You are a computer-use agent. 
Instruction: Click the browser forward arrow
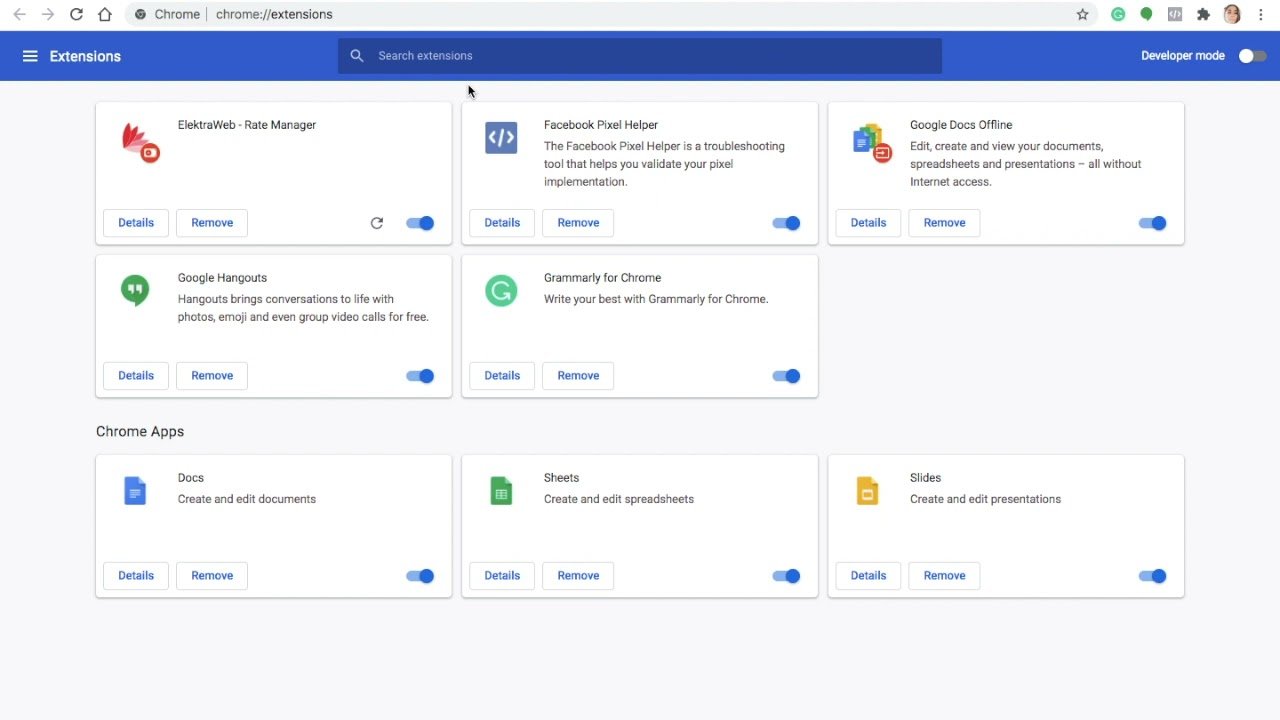click(47, 14)
